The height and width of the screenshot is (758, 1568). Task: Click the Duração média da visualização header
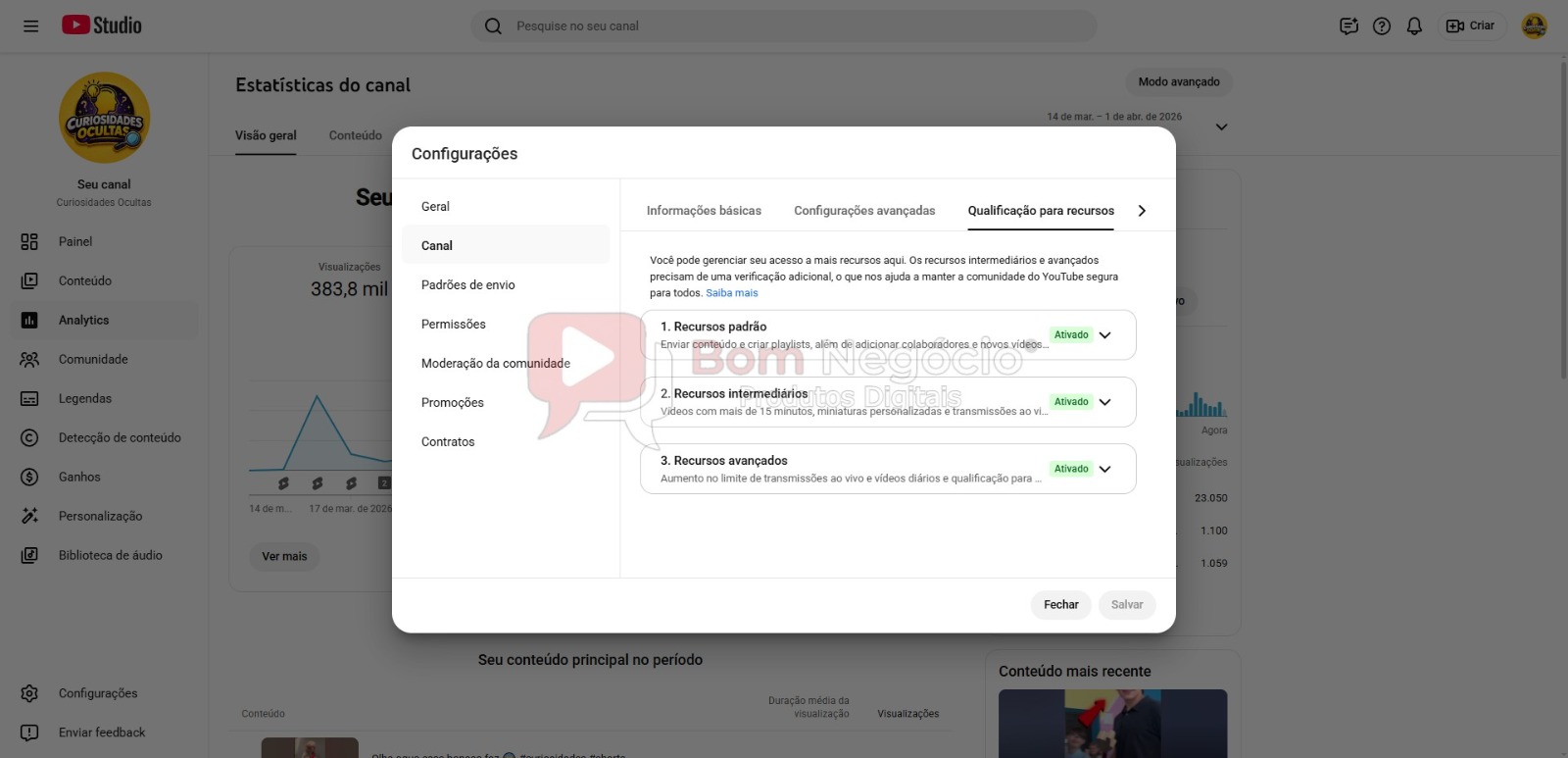808,707
